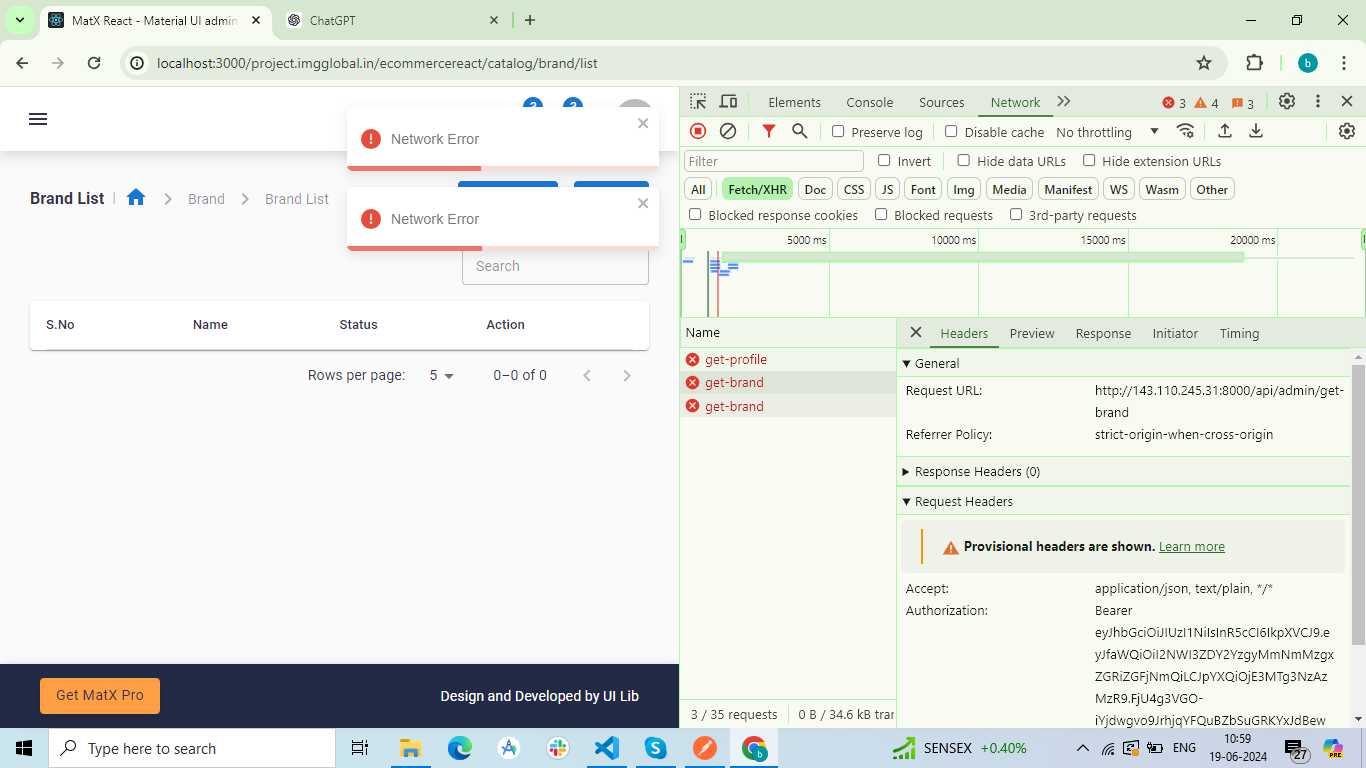
Task: Open the Rows per page dropdown
Action: [x=441, y=375]
